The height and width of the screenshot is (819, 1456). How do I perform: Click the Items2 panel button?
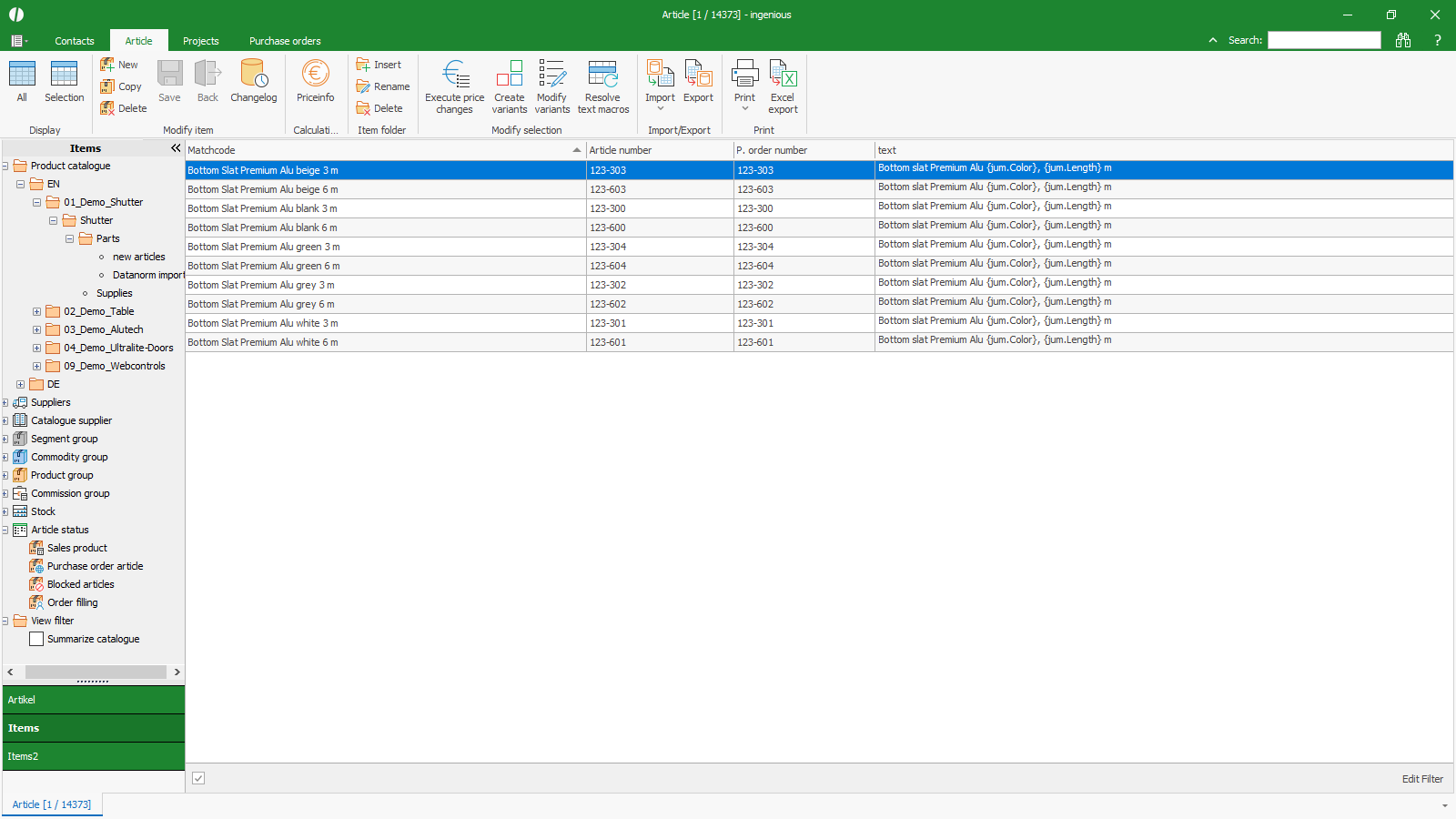[93, 756]
